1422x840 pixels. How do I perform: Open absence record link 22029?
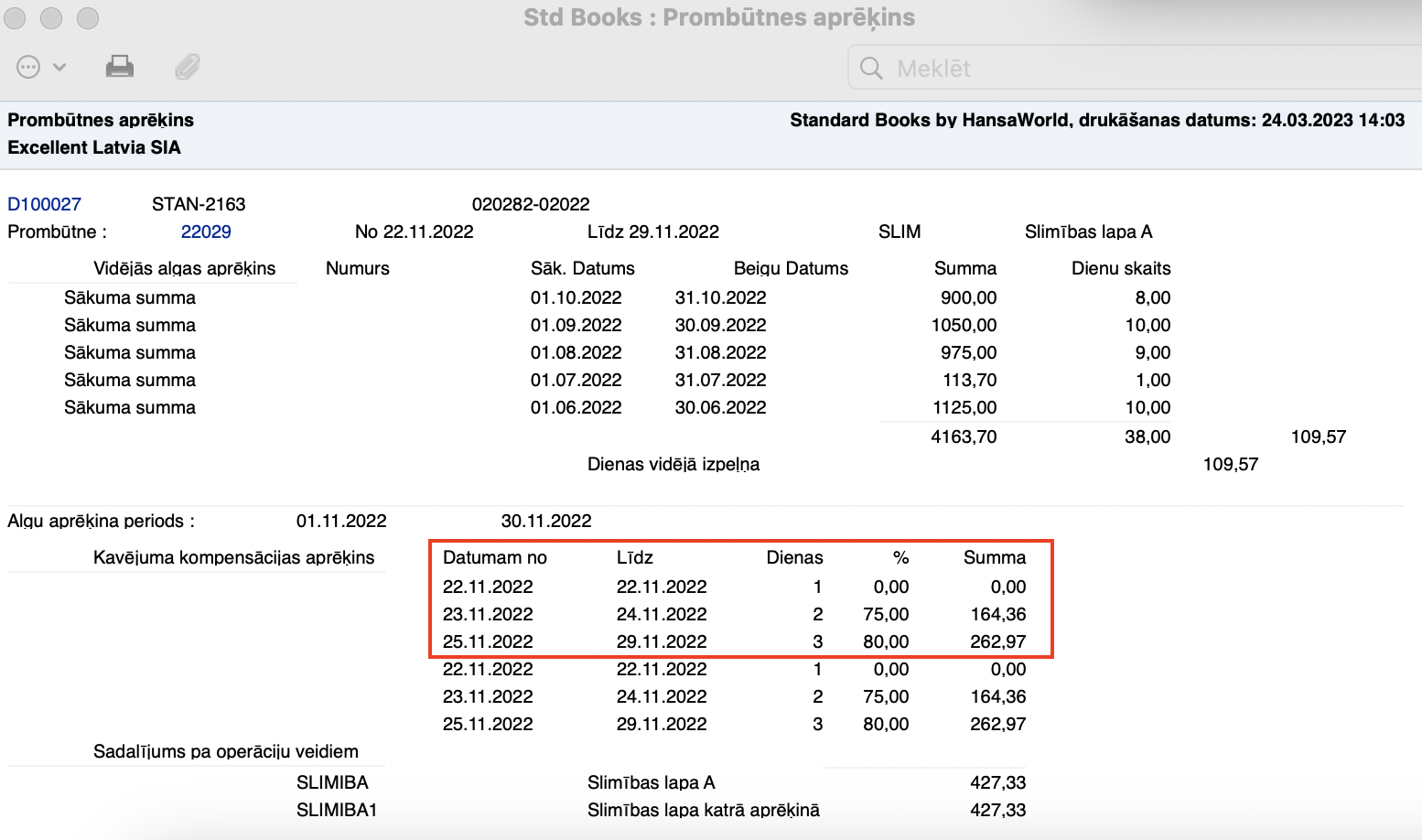click(206, 232)
